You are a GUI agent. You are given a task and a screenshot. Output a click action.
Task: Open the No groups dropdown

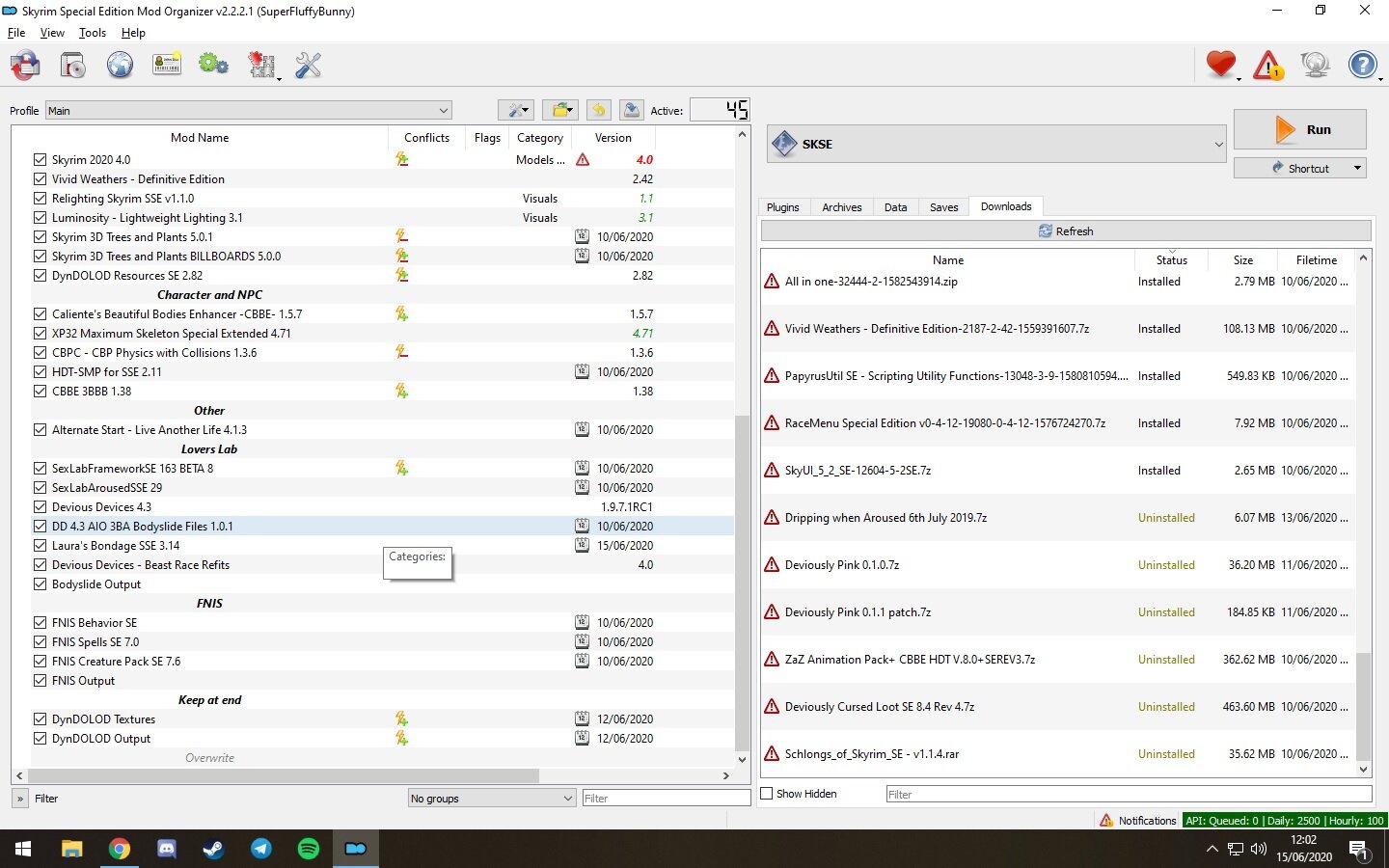pyautogui.click(x=492, y=799)
